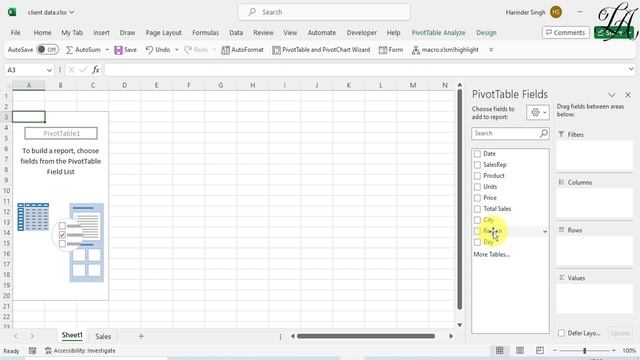Open the Name Box dropdown
The image size is (640, 360).
point(49,70)
